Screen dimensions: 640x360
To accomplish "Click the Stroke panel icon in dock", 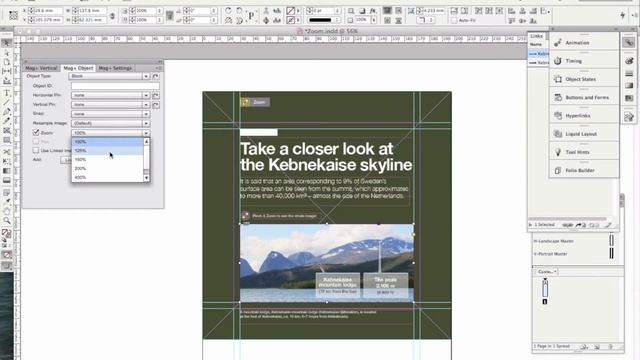I will [629, 73].
